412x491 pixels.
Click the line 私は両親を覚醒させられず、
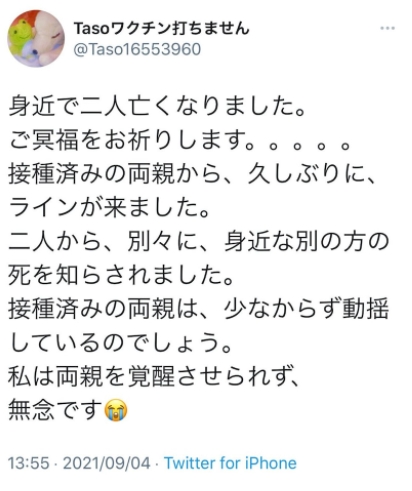tap(154, 377)
